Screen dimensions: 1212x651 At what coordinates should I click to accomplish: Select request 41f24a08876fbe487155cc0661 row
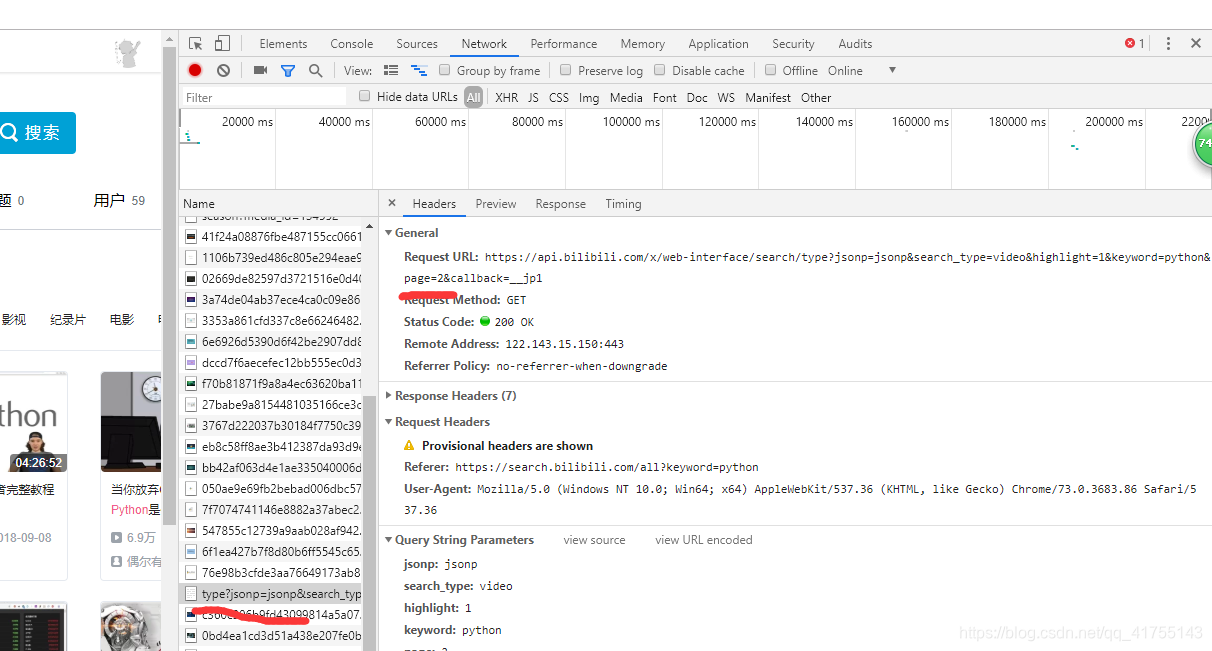click(271, 236)
